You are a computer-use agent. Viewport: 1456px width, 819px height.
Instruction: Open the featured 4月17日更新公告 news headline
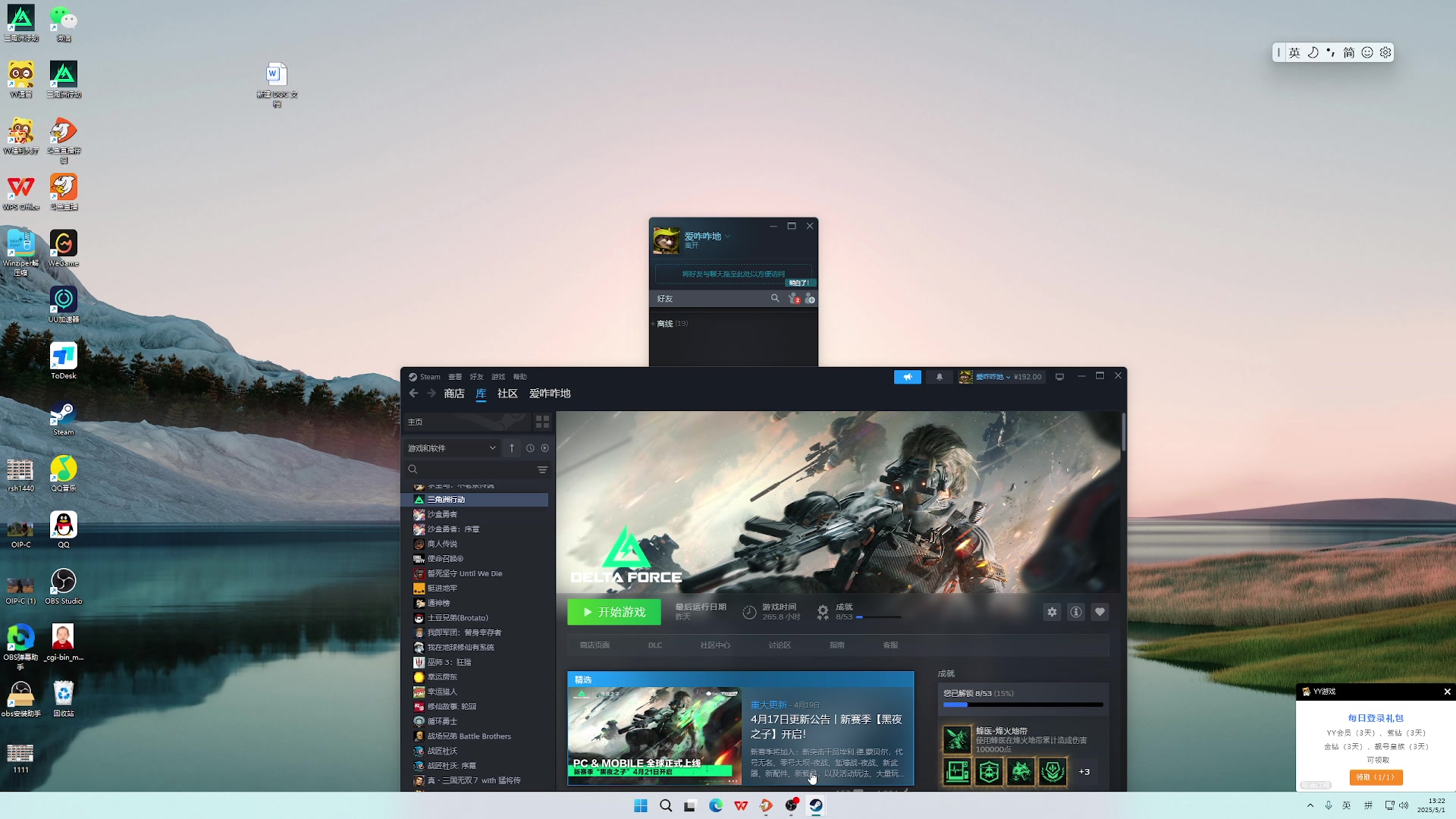[826, 726]
